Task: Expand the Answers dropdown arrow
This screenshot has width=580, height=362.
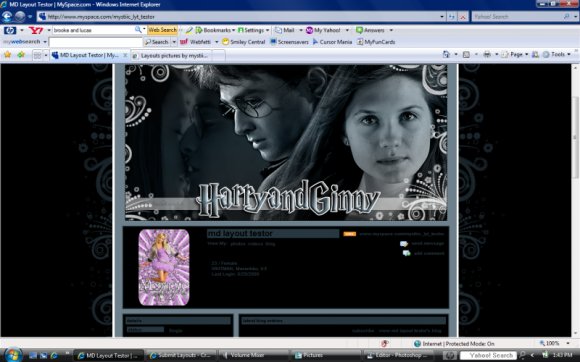Action: click(x=391, y=30)
